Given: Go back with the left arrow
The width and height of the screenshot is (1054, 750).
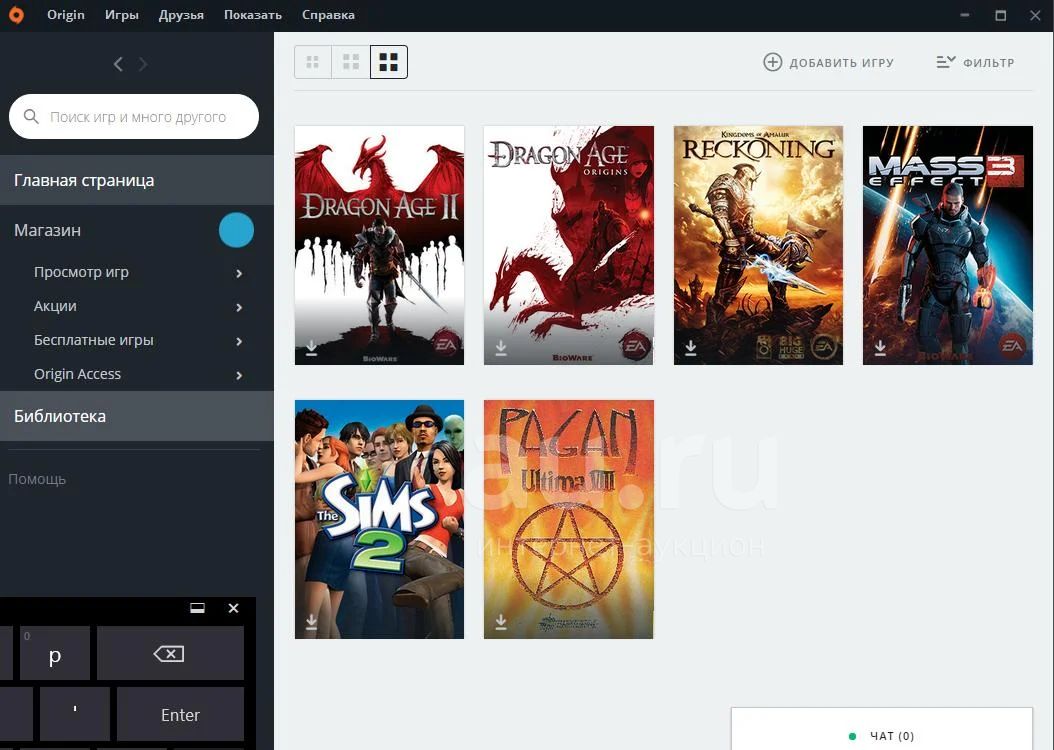Looking at the screenshot, I should point(118,64).
